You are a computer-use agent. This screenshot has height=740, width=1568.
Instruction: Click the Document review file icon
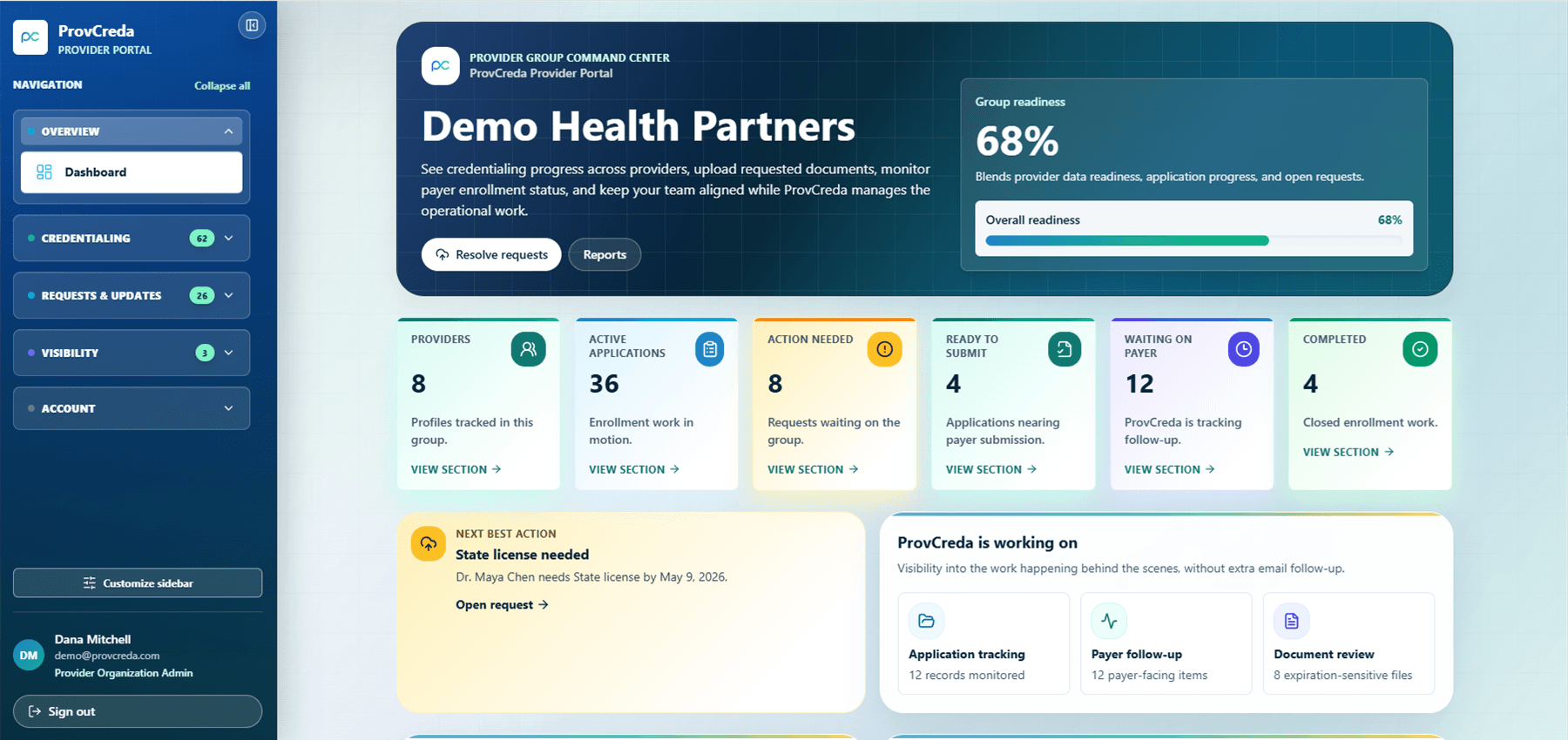point(1292,621)
